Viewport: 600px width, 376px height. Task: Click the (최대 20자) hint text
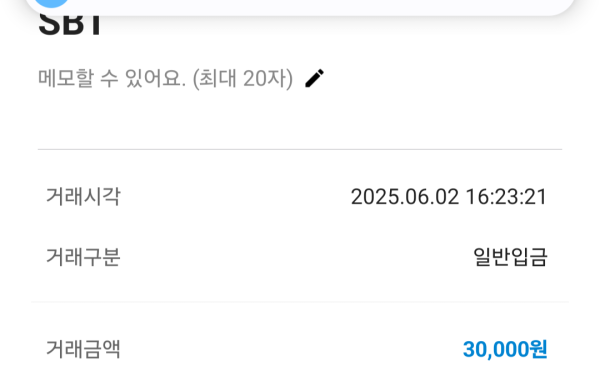tap(243, 78)
